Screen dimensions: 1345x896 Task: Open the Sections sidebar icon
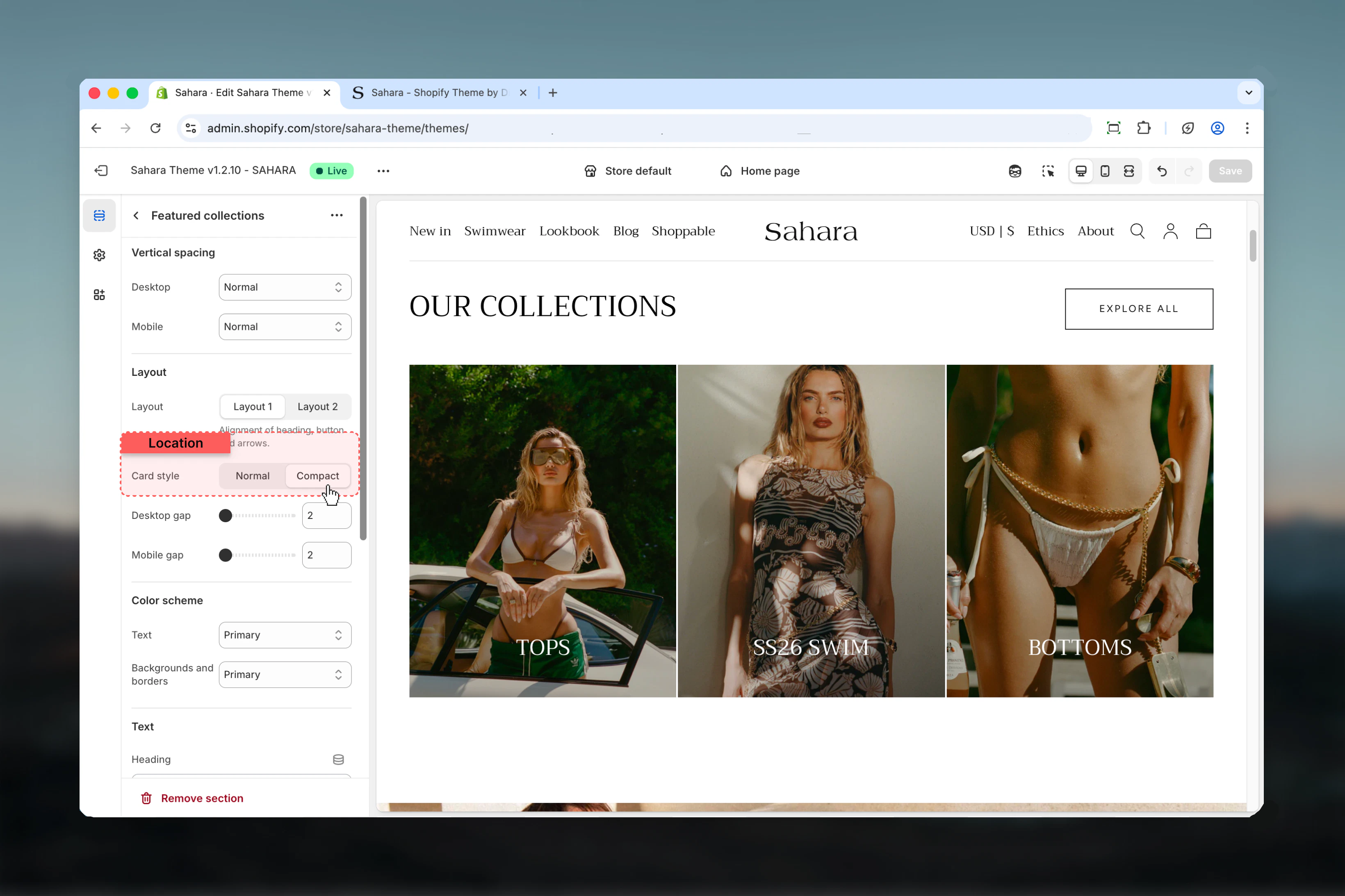coord(100,216)
